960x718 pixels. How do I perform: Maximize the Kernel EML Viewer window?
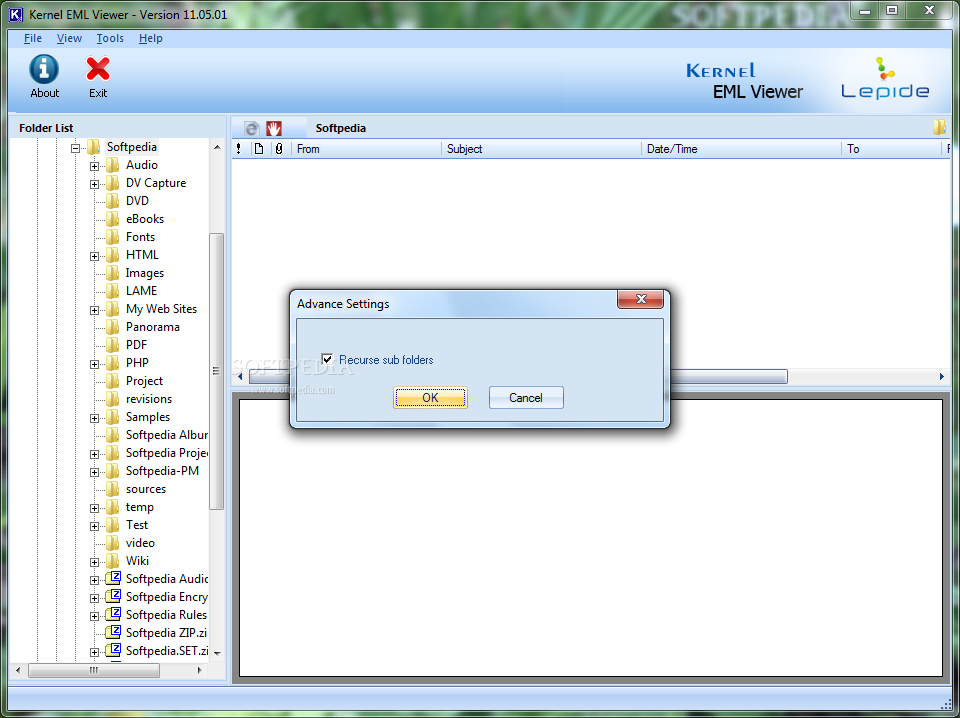click(892, 10)
